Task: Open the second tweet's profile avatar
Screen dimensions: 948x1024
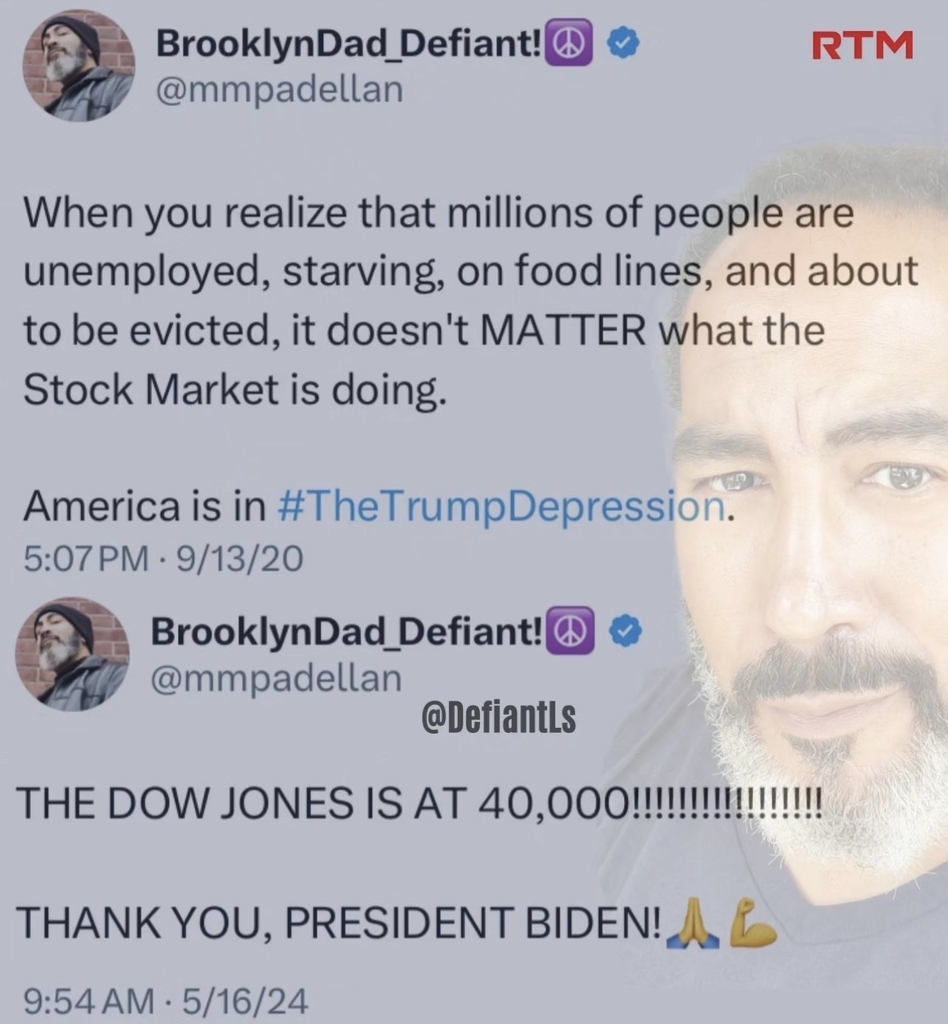Action: [x=72, y=654]
